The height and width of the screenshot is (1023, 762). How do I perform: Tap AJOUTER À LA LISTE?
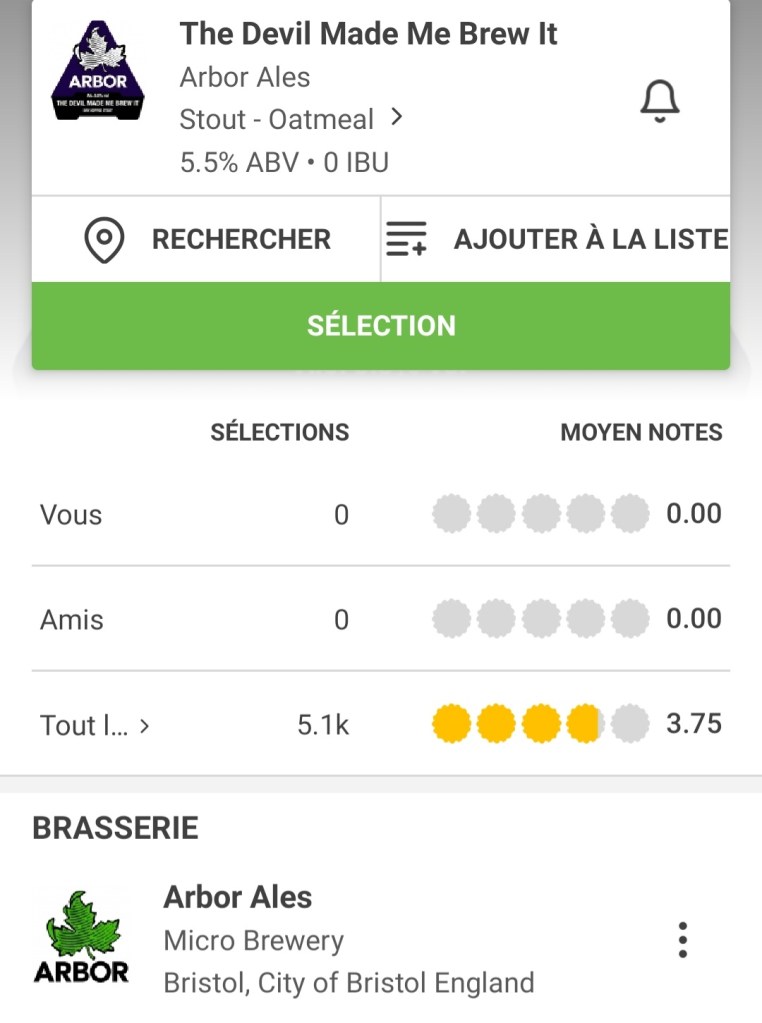pyautogui.click(x=590, y=240)
